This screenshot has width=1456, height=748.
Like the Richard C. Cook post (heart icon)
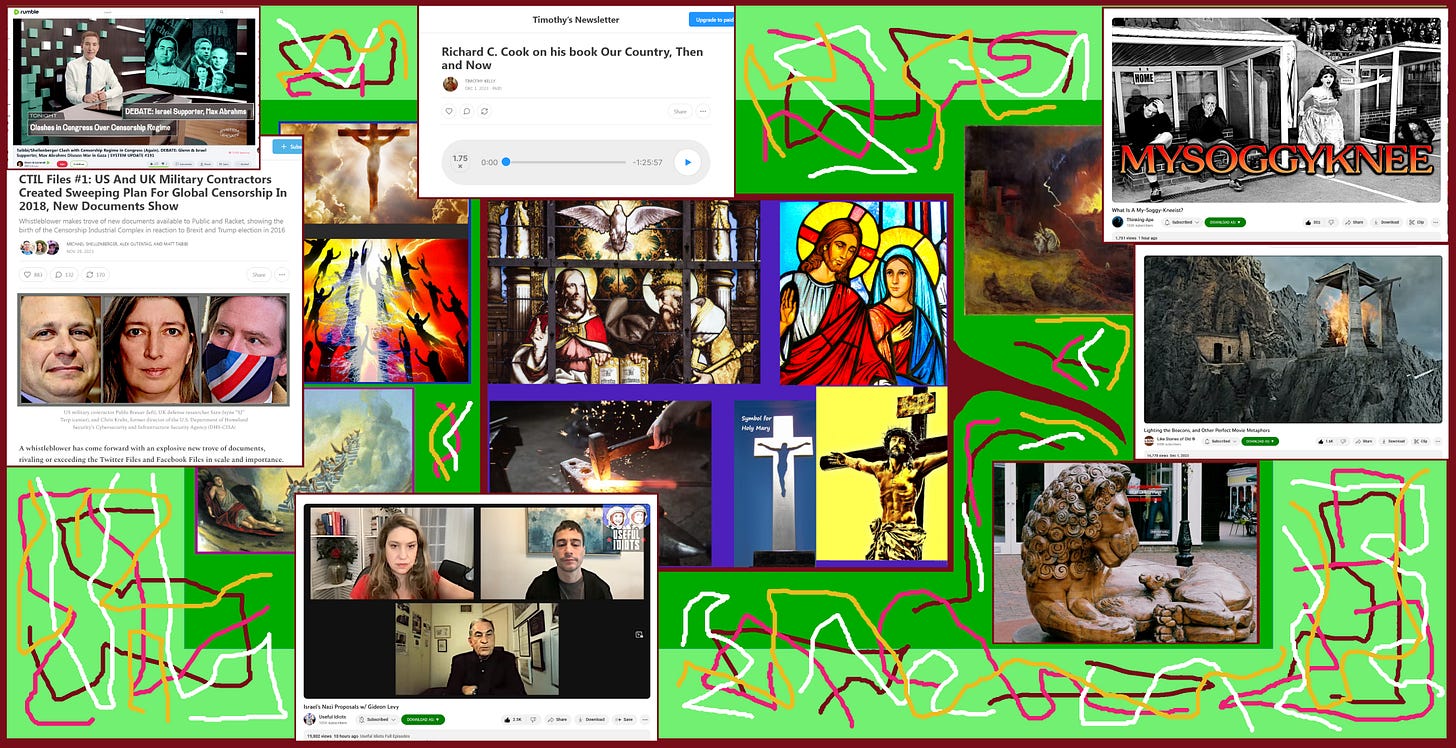click(450, 111)
